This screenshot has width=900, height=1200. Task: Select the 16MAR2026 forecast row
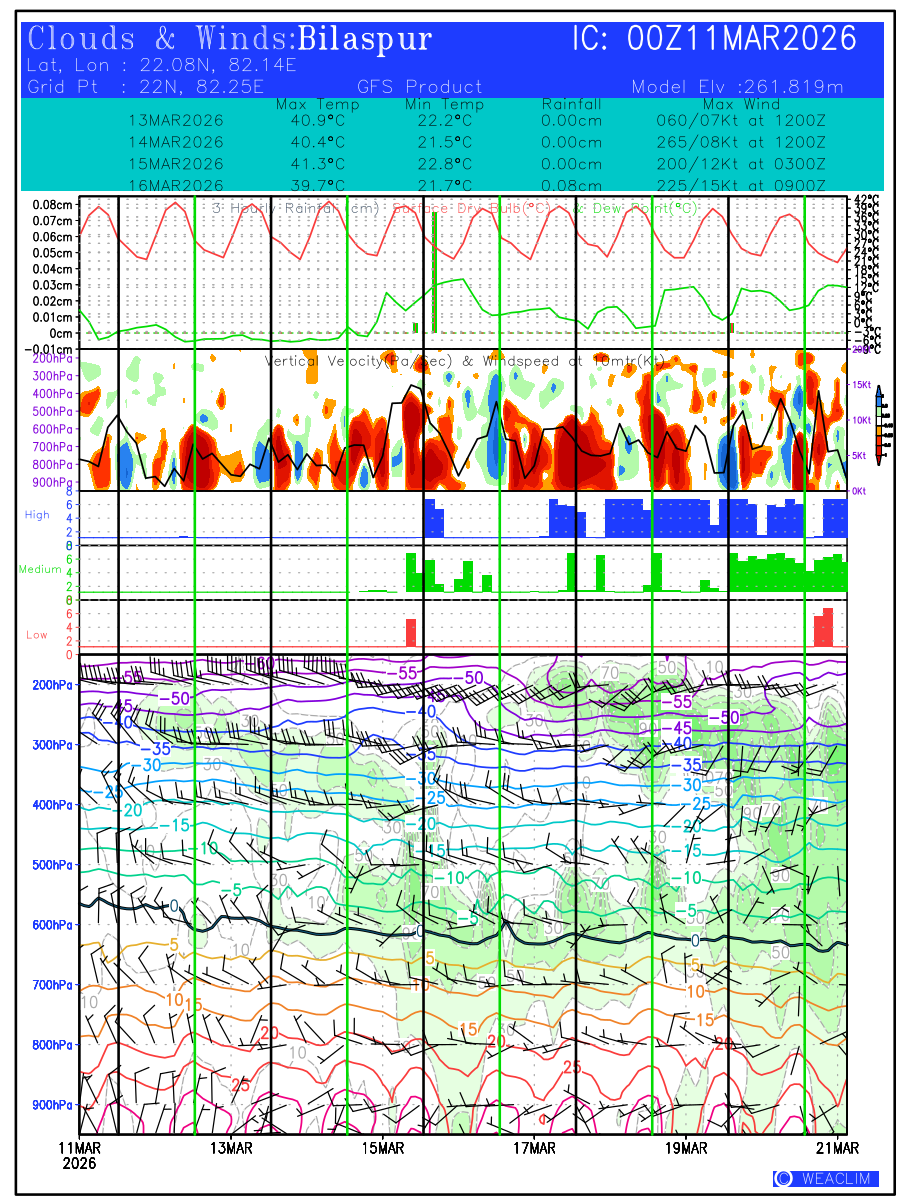(176, 185)
